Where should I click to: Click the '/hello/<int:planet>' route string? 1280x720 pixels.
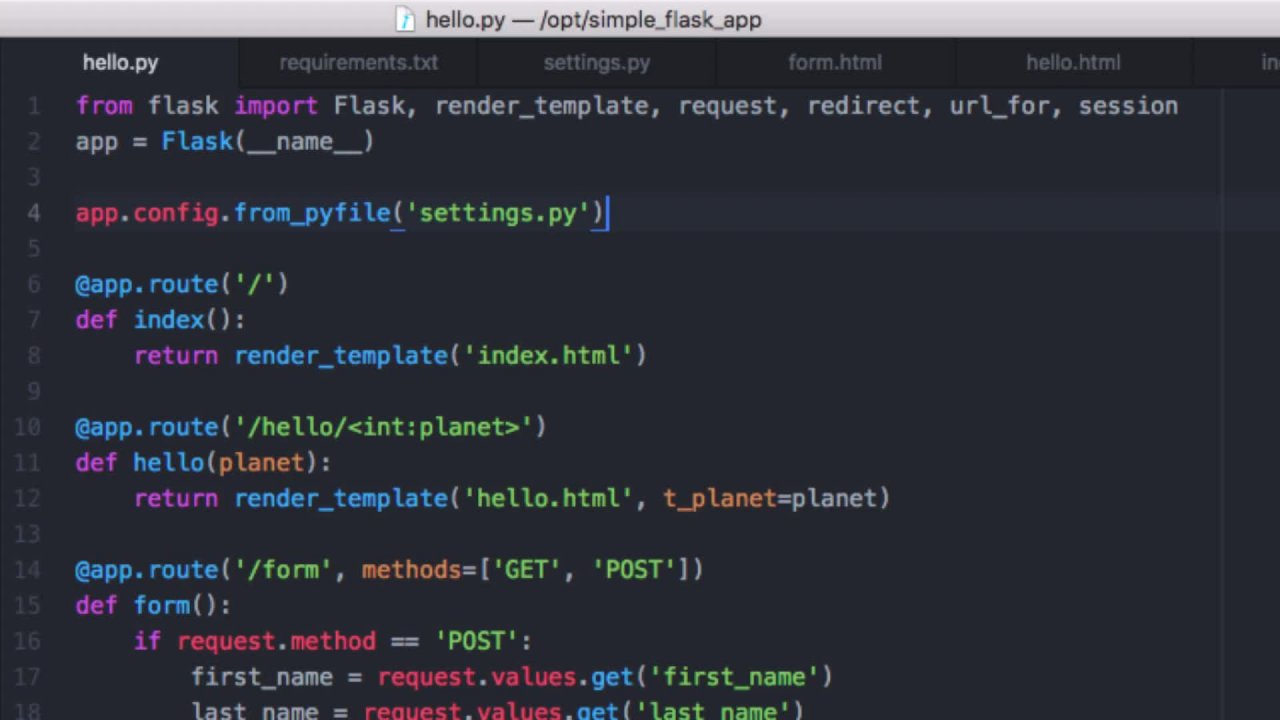pos(384,427)
